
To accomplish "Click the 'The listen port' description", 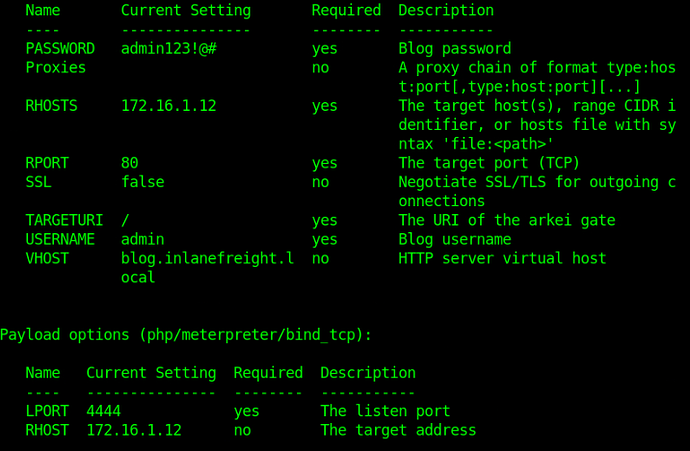I will [385, 411].
